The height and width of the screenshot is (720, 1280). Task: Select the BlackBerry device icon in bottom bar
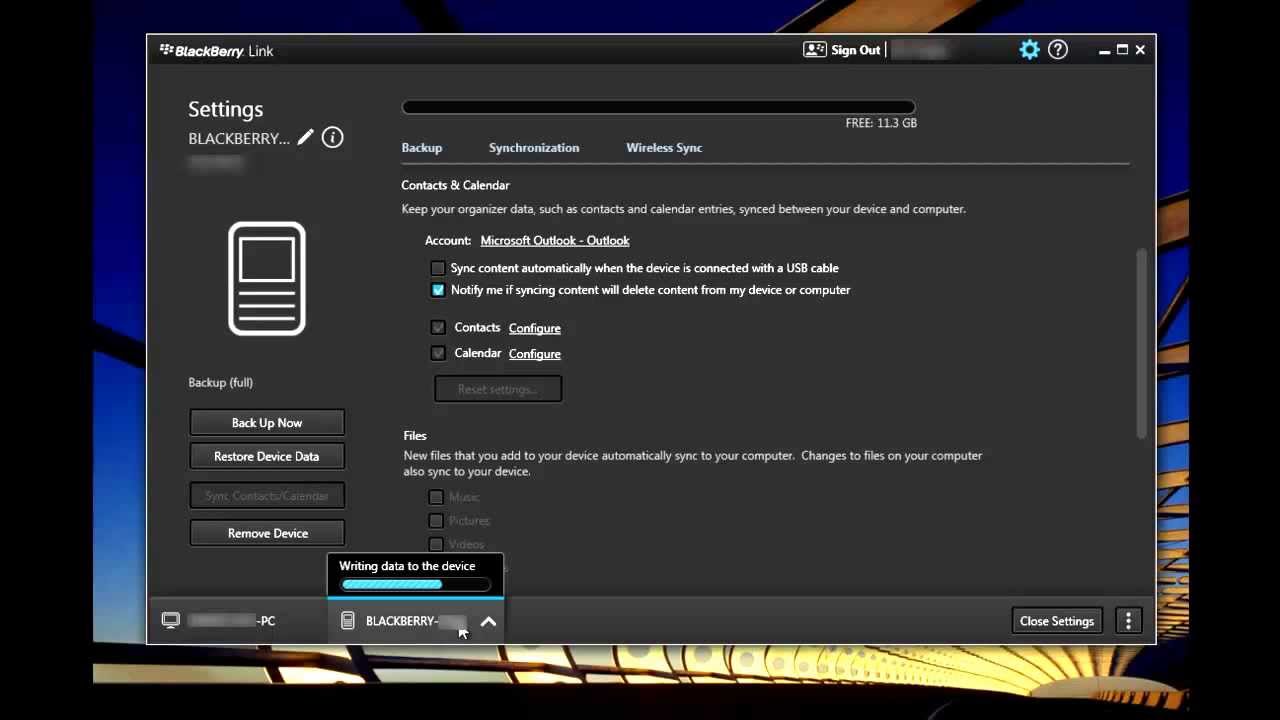coord(348,621)
